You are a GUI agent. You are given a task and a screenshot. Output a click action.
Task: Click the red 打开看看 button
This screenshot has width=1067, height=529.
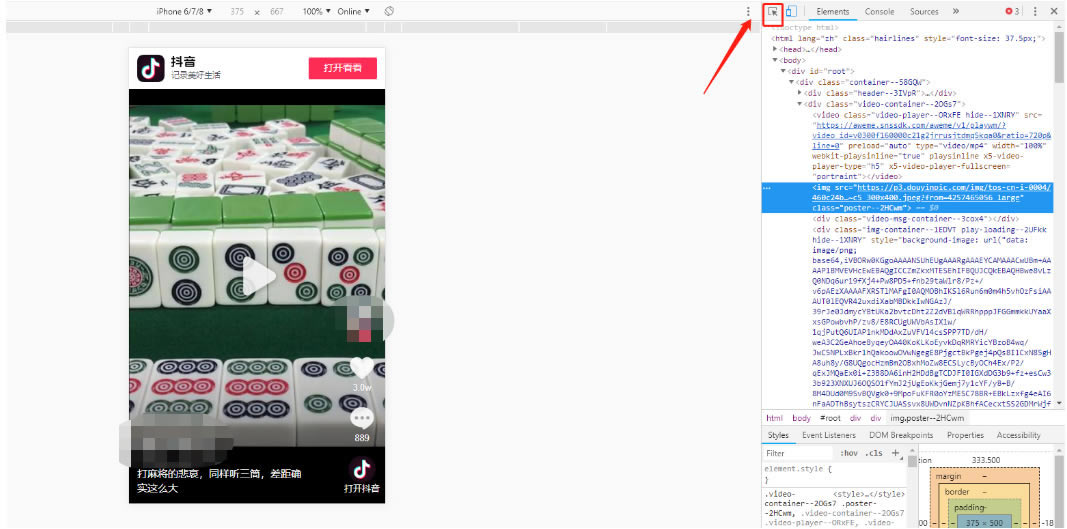tap(342, 68)
